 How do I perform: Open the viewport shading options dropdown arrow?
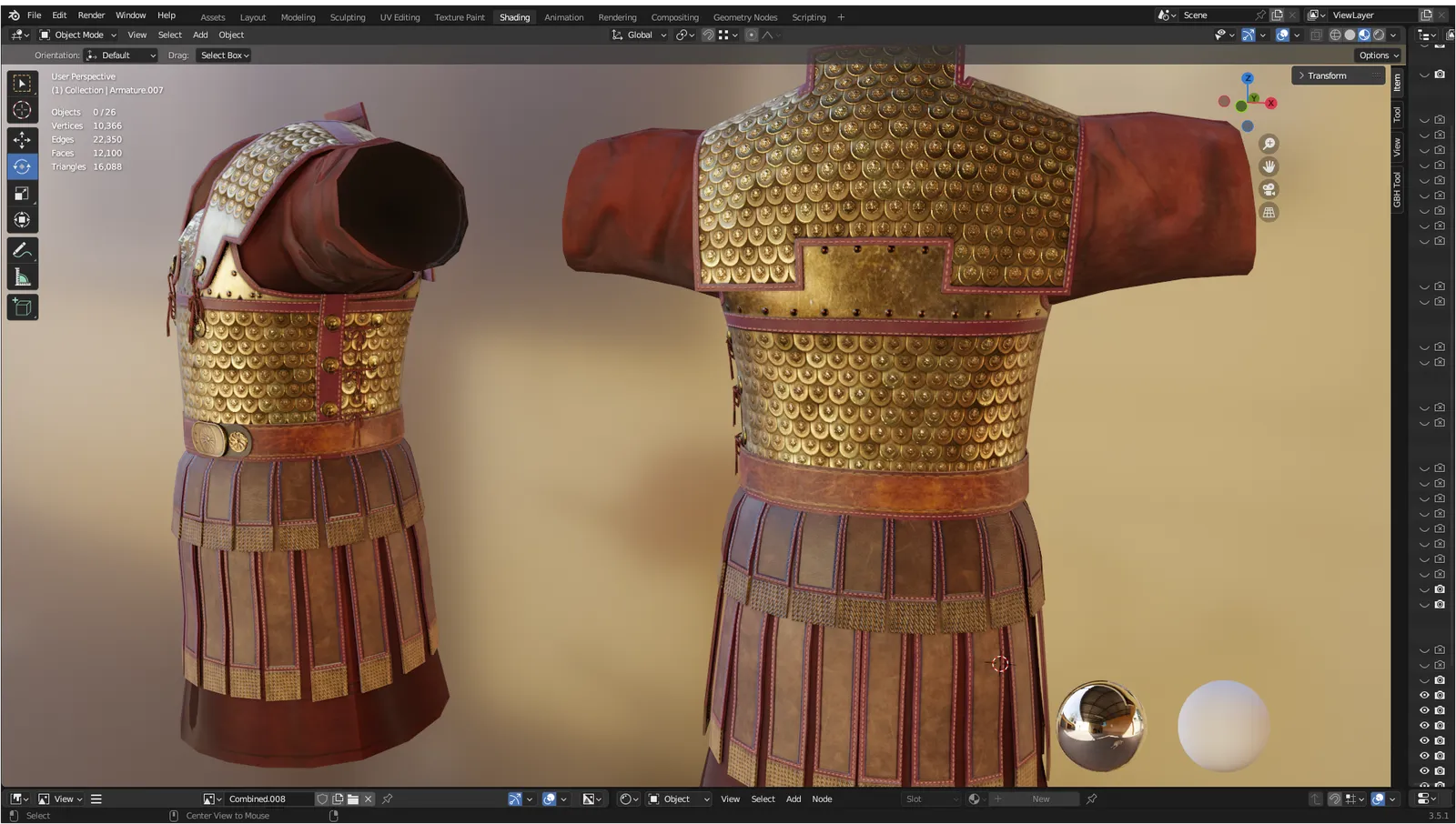[x=1393, y=35]
